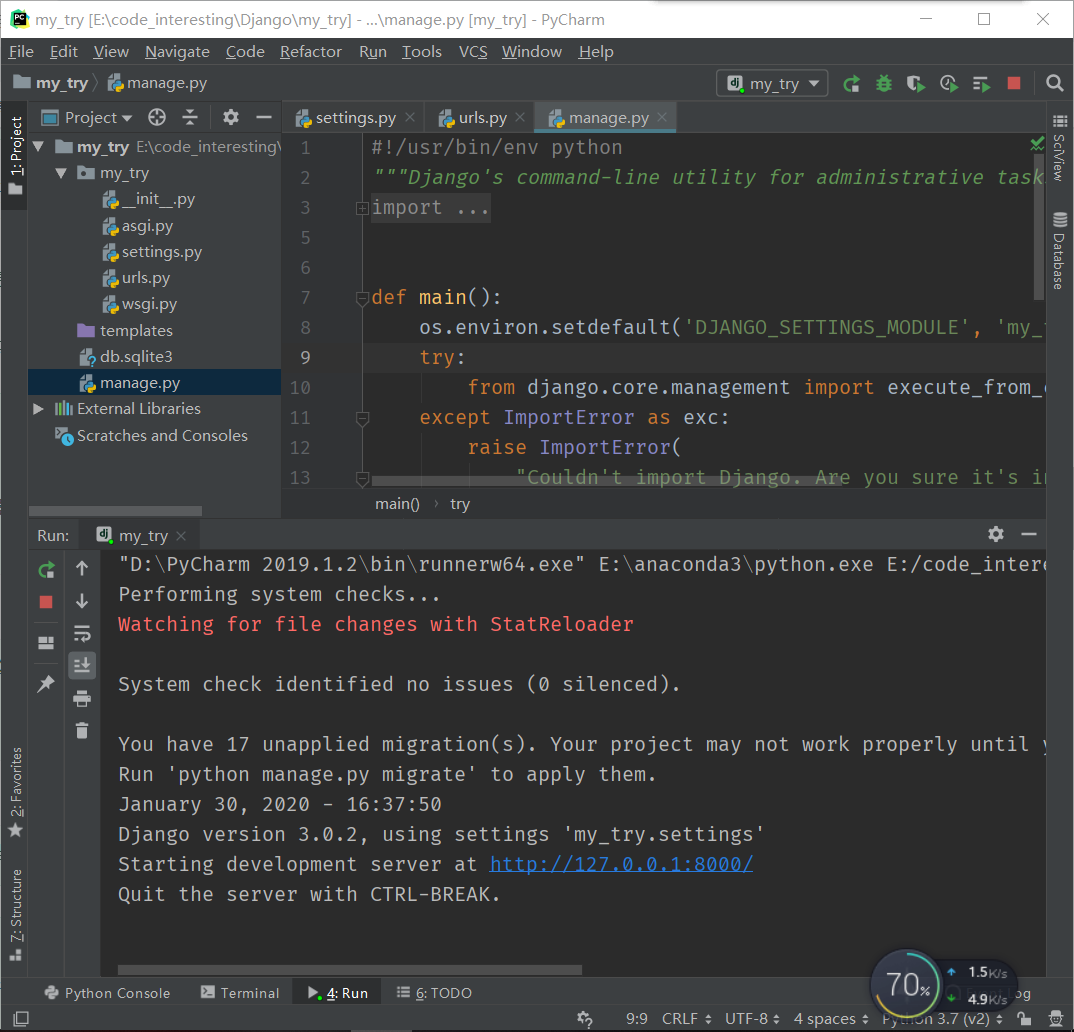
Task: Open Search Everywhere magnifier icon
Action: pyautogui.click(x=1055, y=84)
